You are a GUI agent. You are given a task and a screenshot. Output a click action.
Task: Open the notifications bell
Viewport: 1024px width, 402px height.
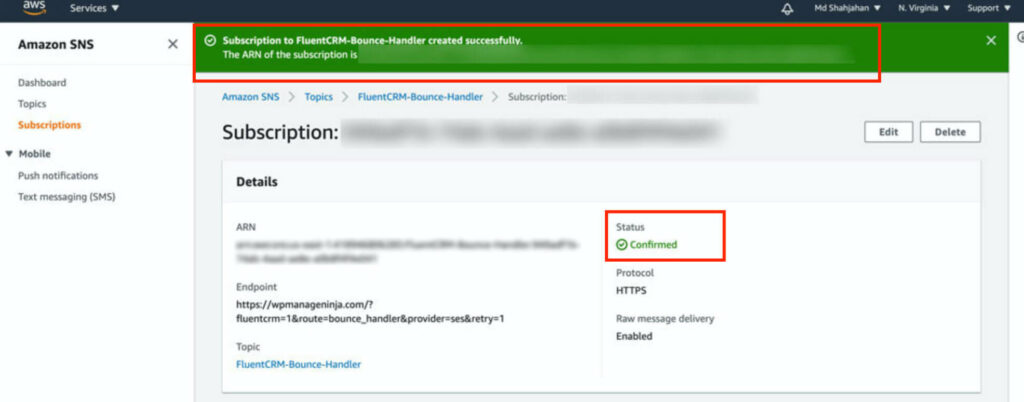pos(788,8)
